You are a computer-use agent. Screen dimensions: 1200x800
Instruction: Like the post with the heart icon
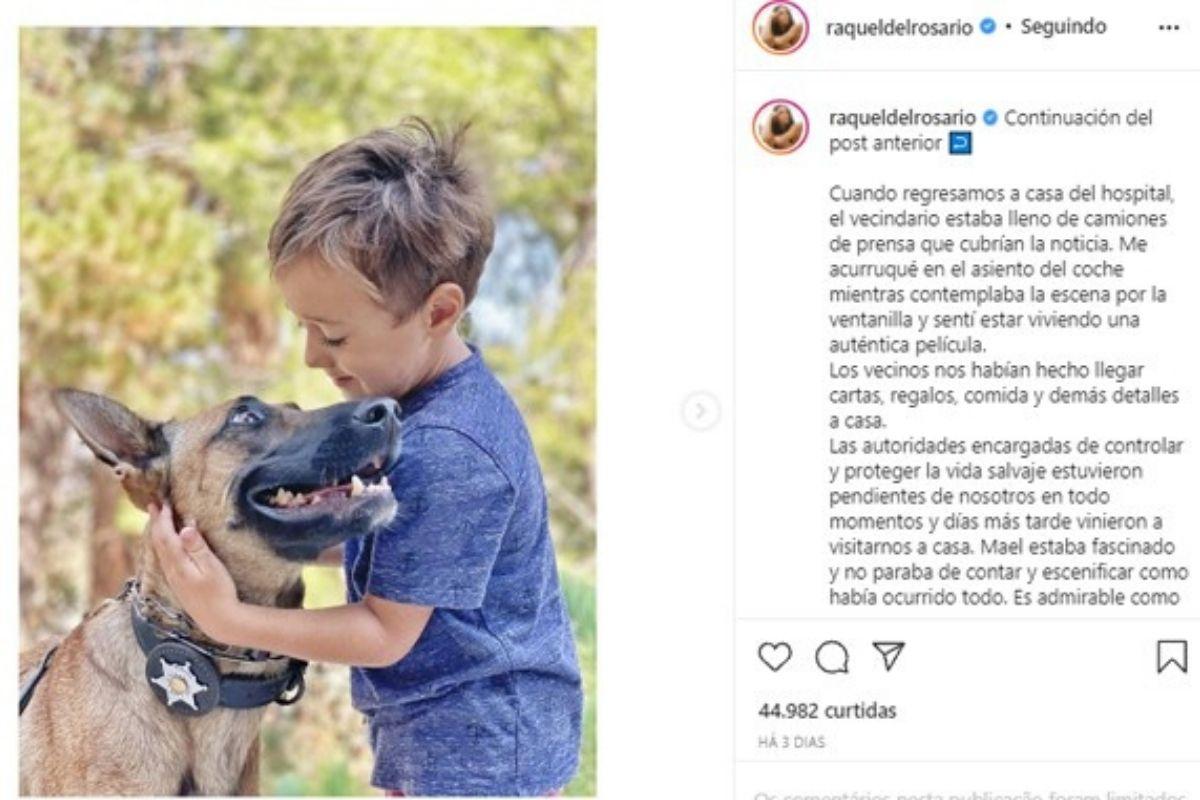pos(775,657)
